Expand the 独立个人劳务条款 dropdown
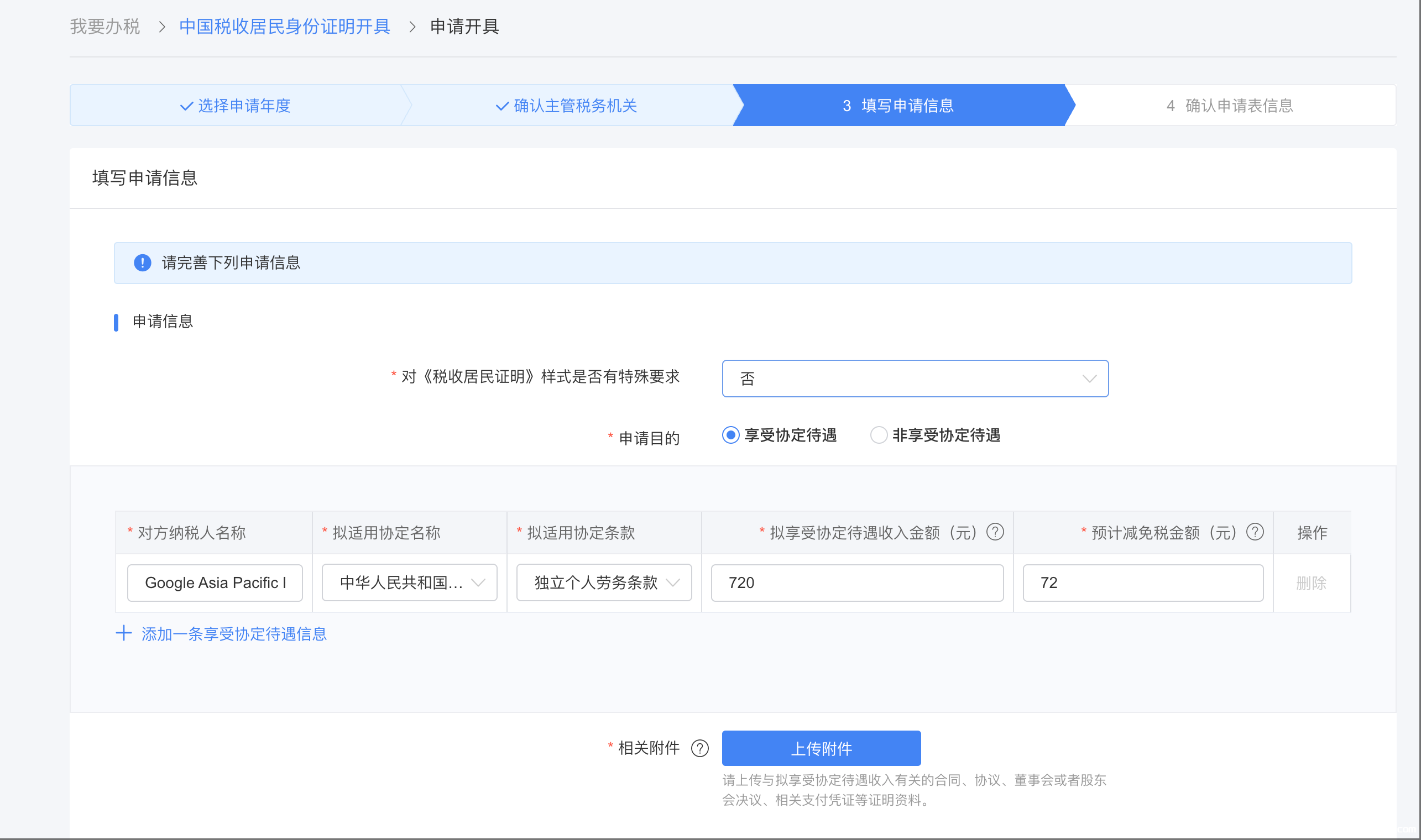The image size is (1421, 840). click(604, 582)
